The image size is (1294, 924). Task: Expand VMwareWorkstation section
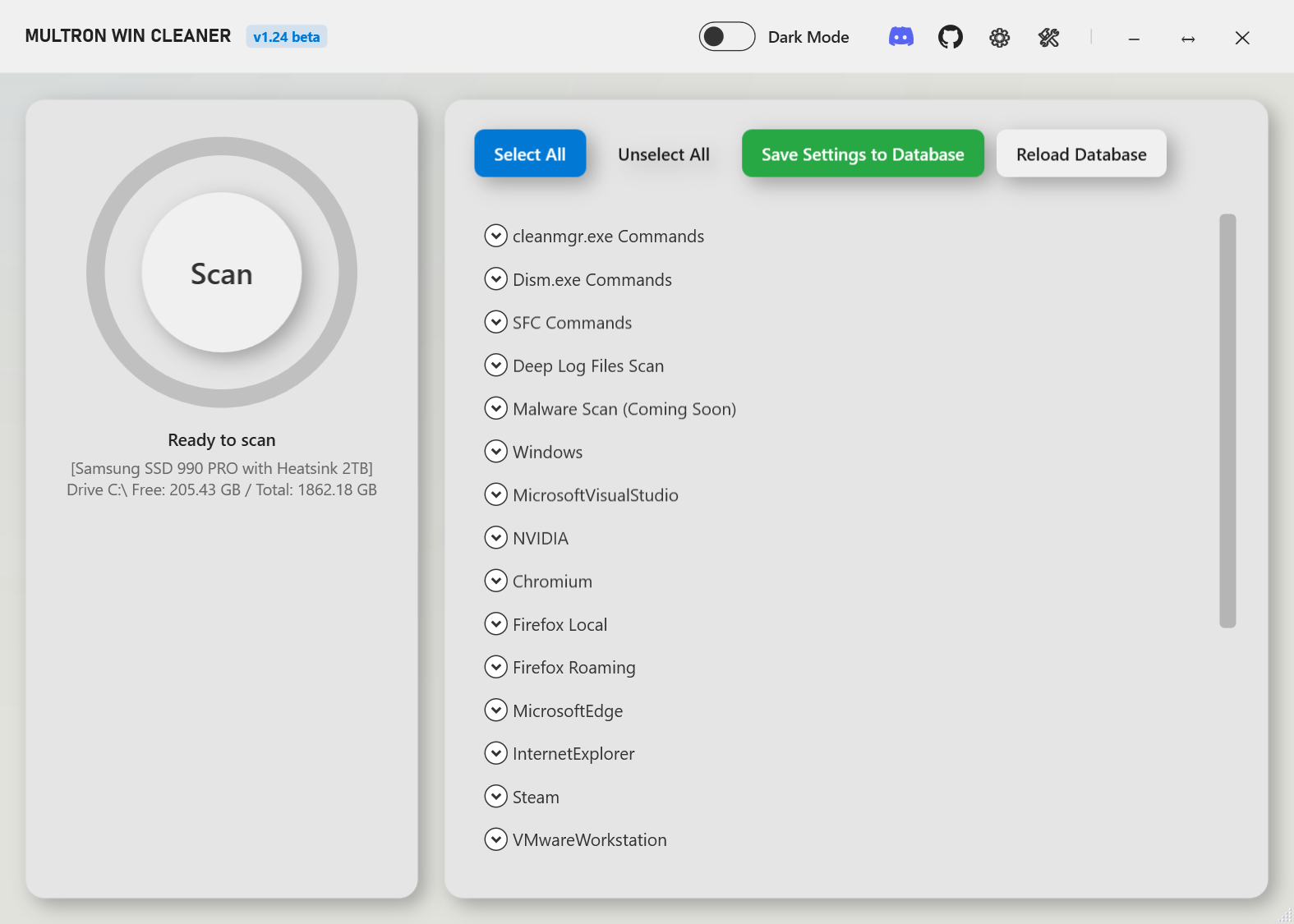pyautogui.click(x=495, y=839)
